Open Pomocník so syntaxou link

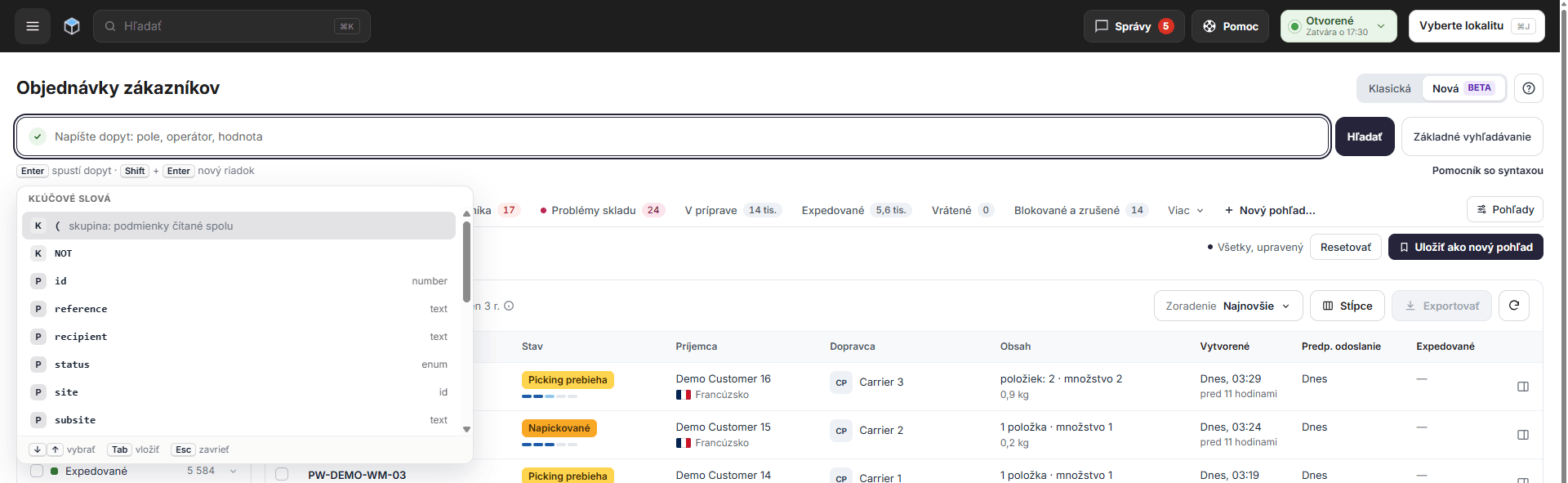coord(1487,171)
